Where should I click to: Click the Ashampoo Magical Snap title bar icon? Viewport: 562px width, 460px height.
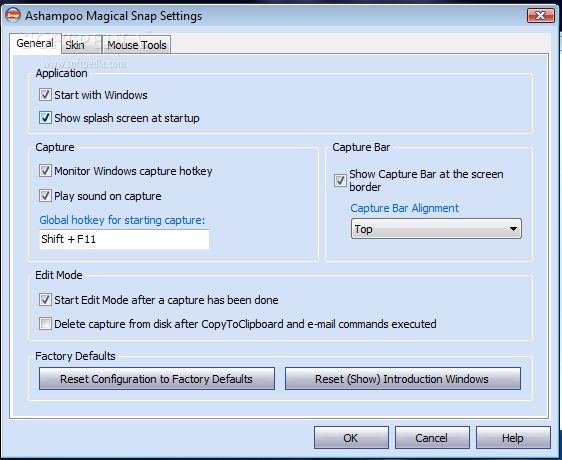coord(13,16)
